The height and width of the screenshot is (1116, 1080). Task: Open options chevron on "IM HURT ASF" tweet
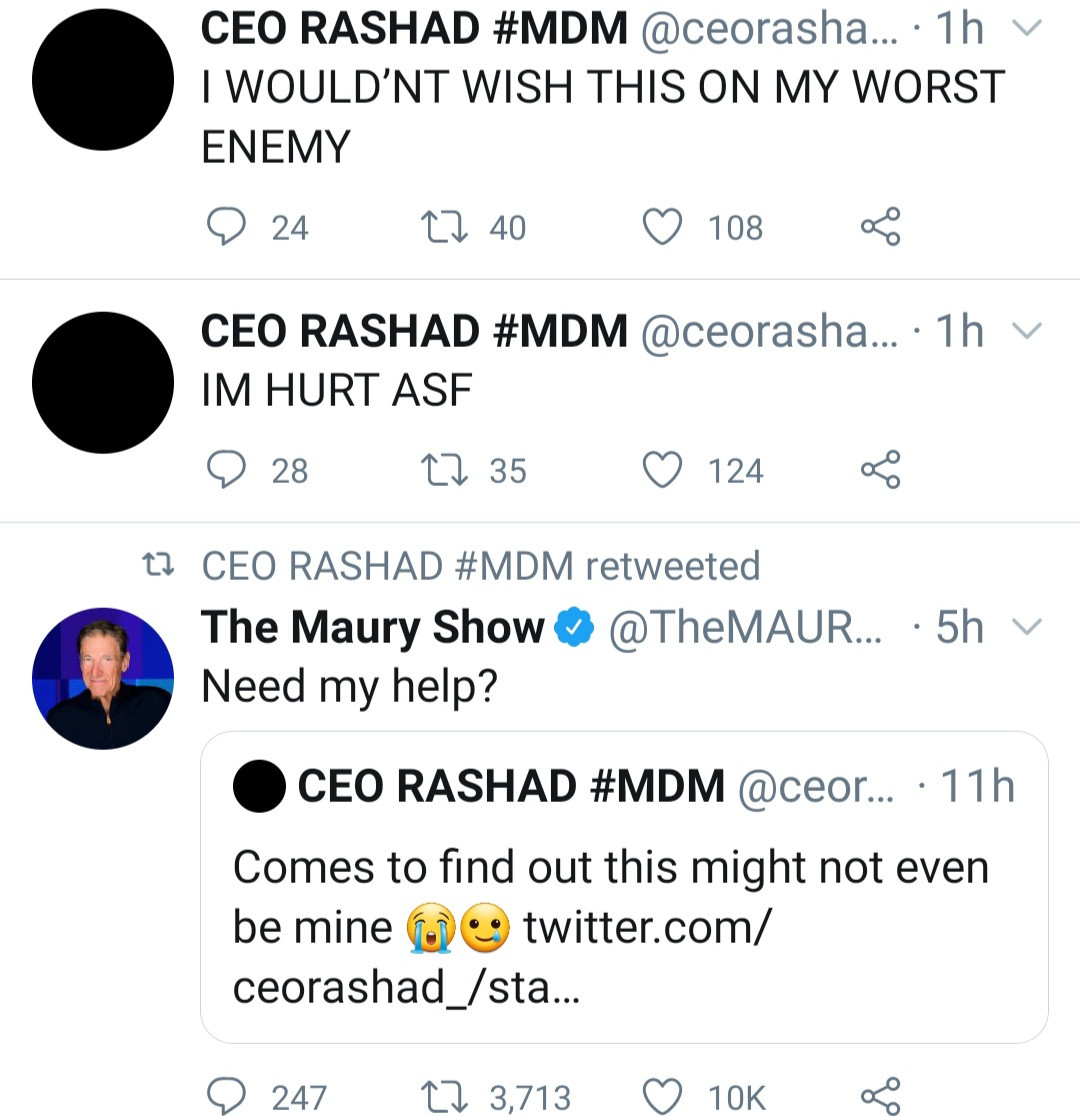click(1027, 331)
